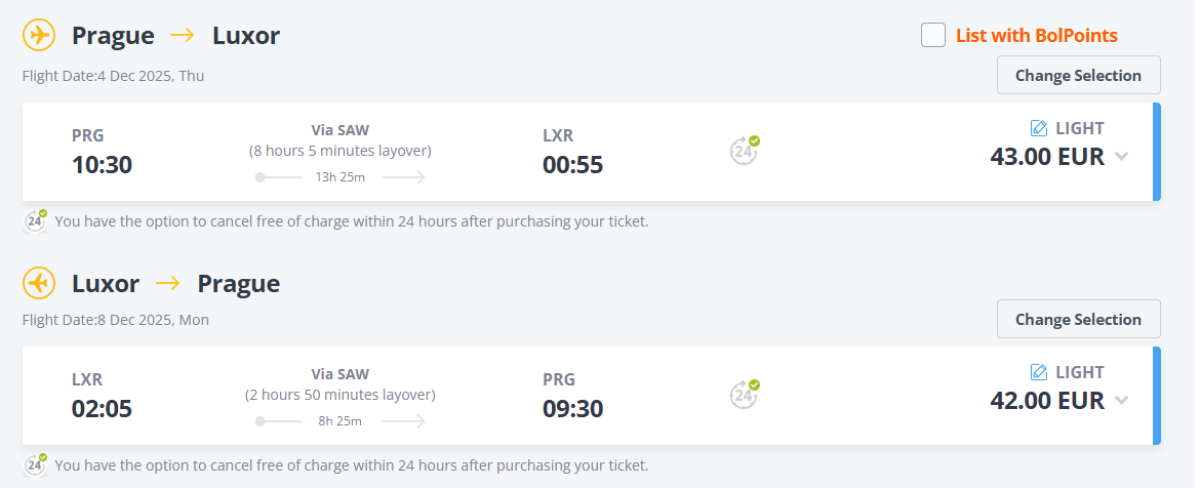Click the List with BolPoints label
This screenshot has width=1200, height=488.
pos(1036,36)
